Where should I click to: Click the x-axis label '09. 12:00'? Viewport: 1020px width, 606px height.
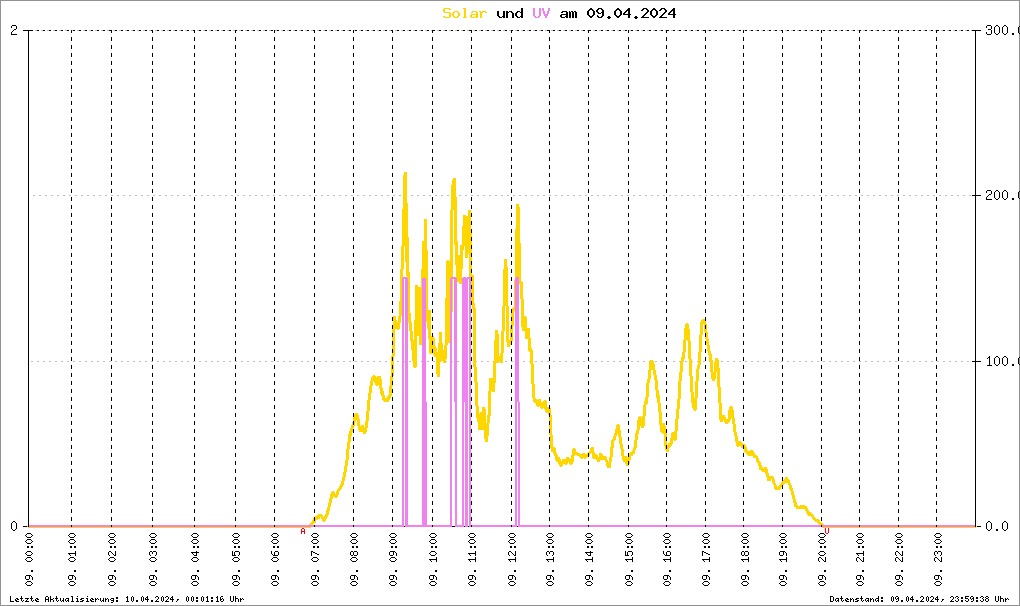pyautogui.click(x=513, y=560)
